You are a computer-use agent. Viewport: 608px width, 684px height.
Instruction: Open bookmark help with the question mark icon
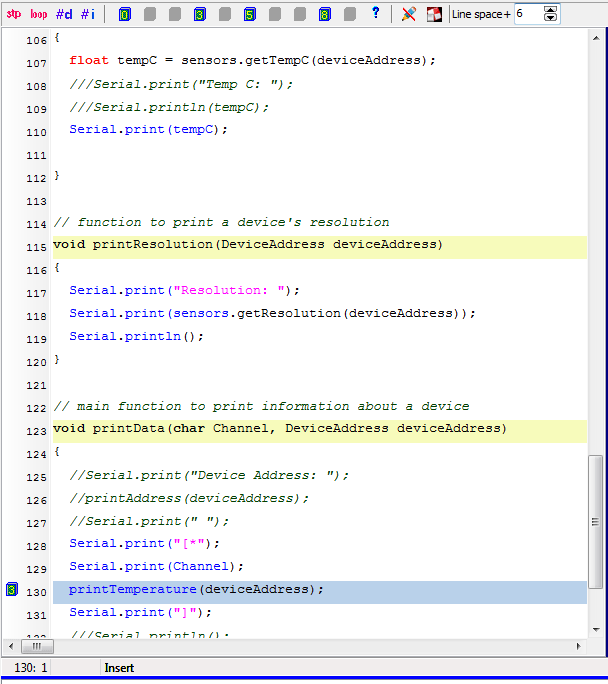coord(376,13)
